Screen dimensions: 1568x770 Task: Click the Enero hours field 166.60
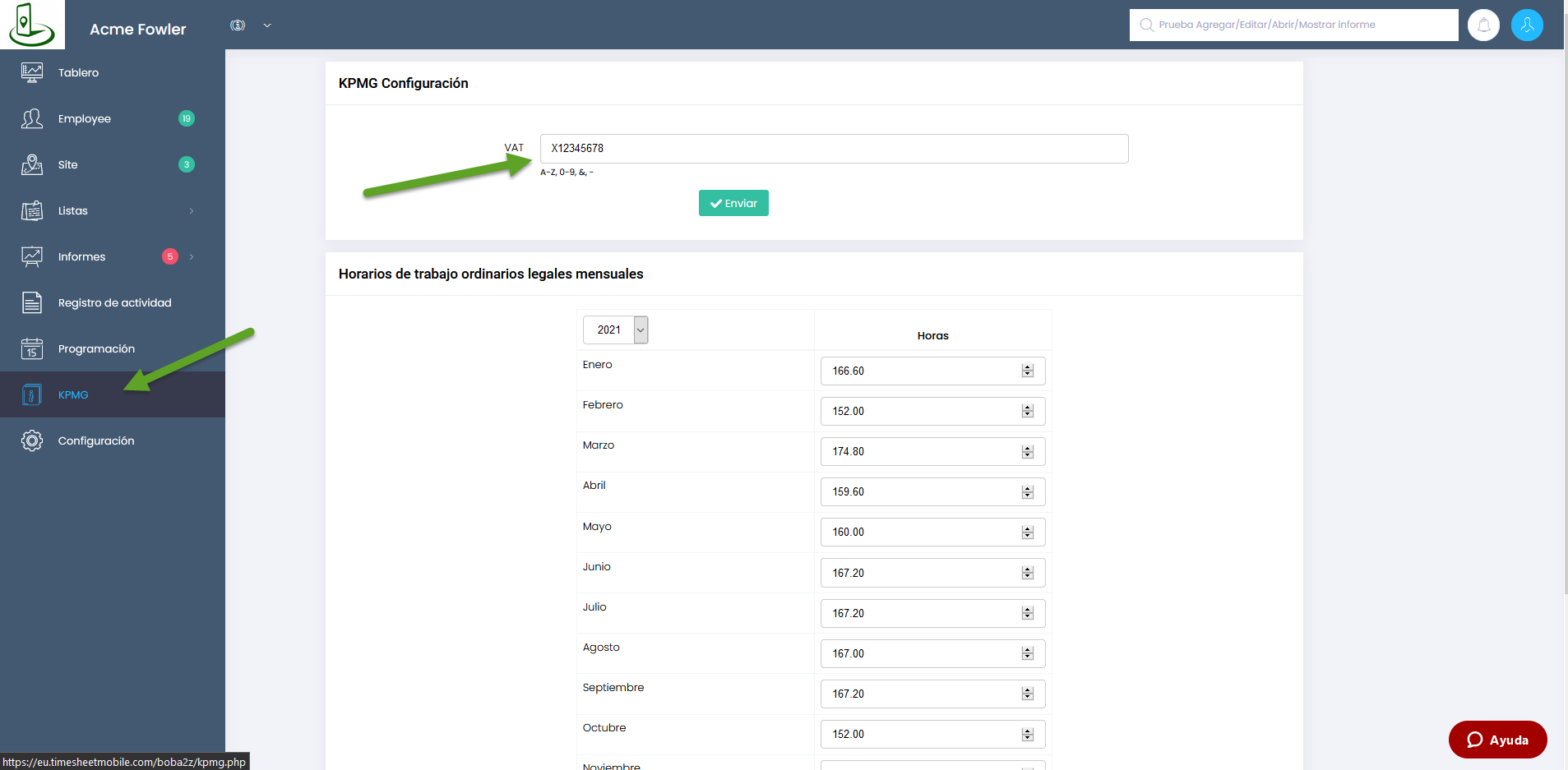932,371
